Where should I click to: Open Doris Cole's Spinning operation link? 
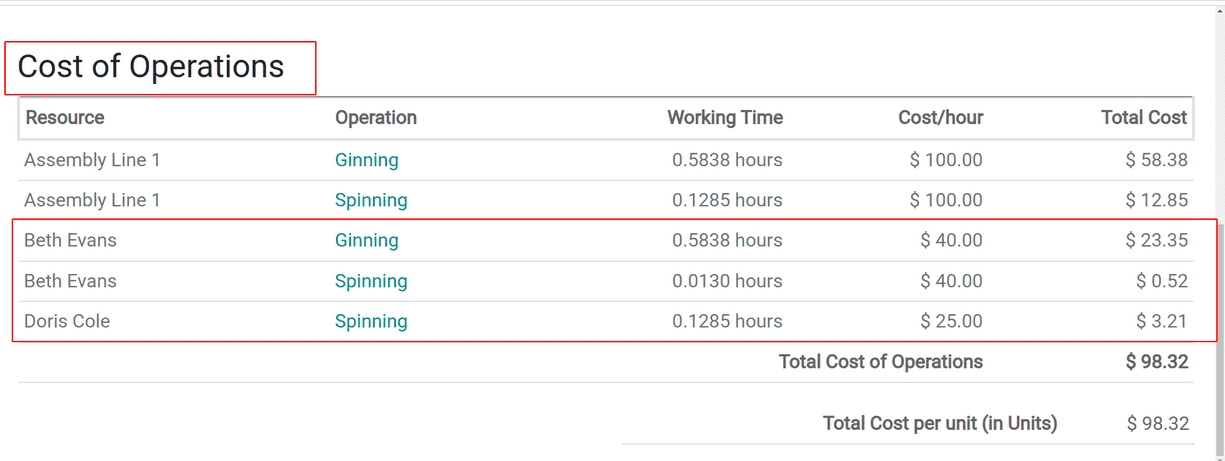(x=371, y=321)
